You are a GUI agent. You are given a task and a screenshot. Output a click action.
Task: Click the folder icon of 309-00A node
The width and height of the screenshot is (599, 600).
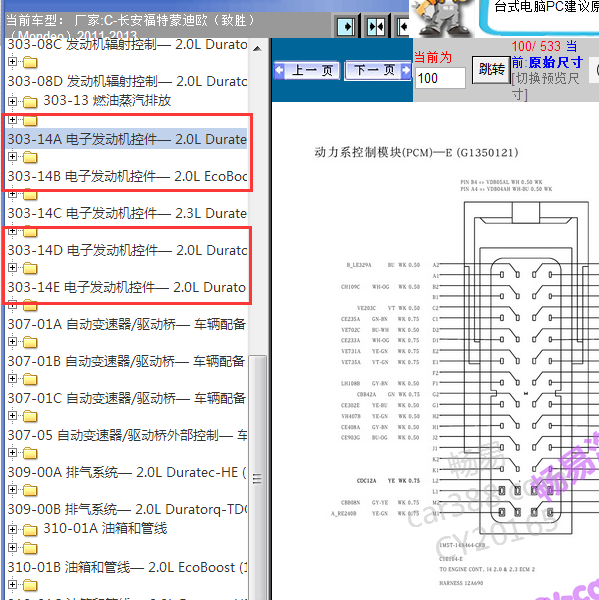[30, 453]
